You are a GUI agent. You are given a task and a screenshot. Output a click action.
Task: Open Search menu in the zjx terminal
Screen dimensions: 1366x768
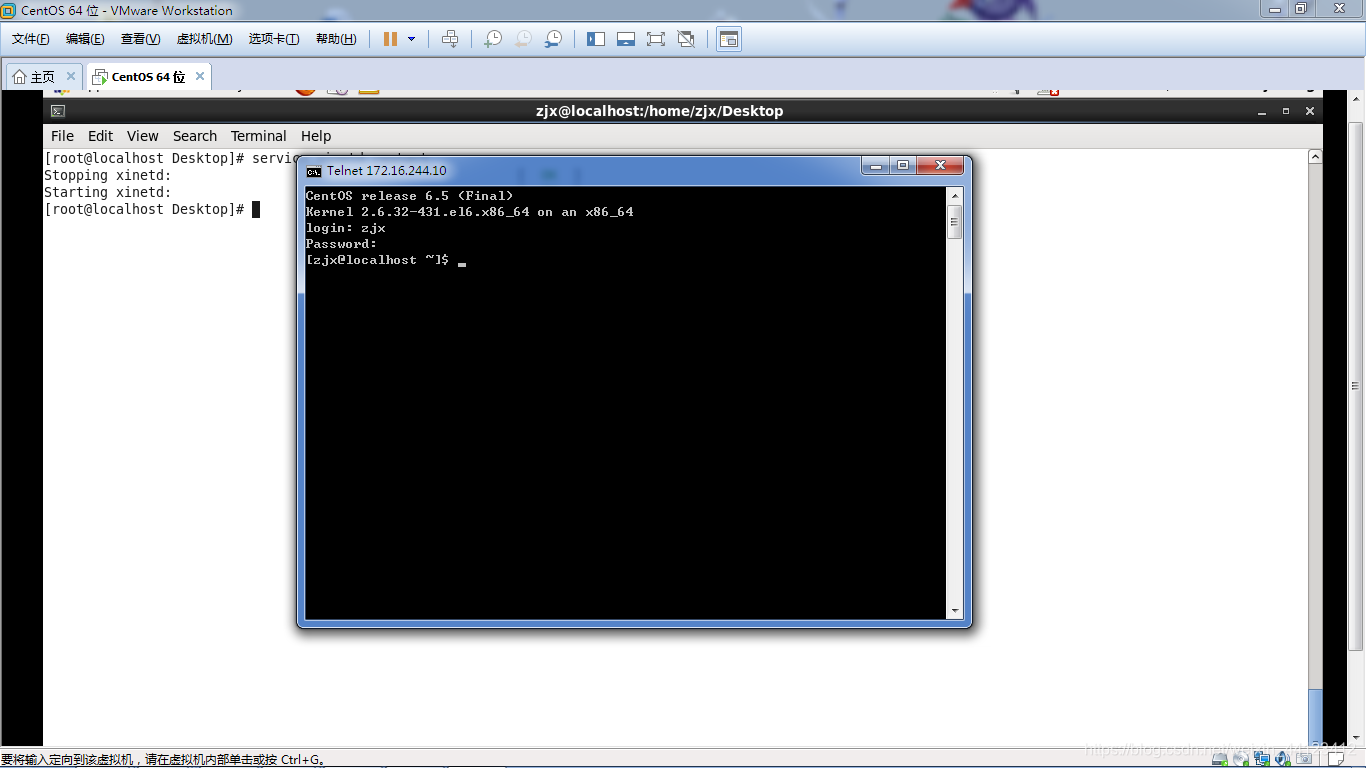pyautogui.click(x=195, y=136)
